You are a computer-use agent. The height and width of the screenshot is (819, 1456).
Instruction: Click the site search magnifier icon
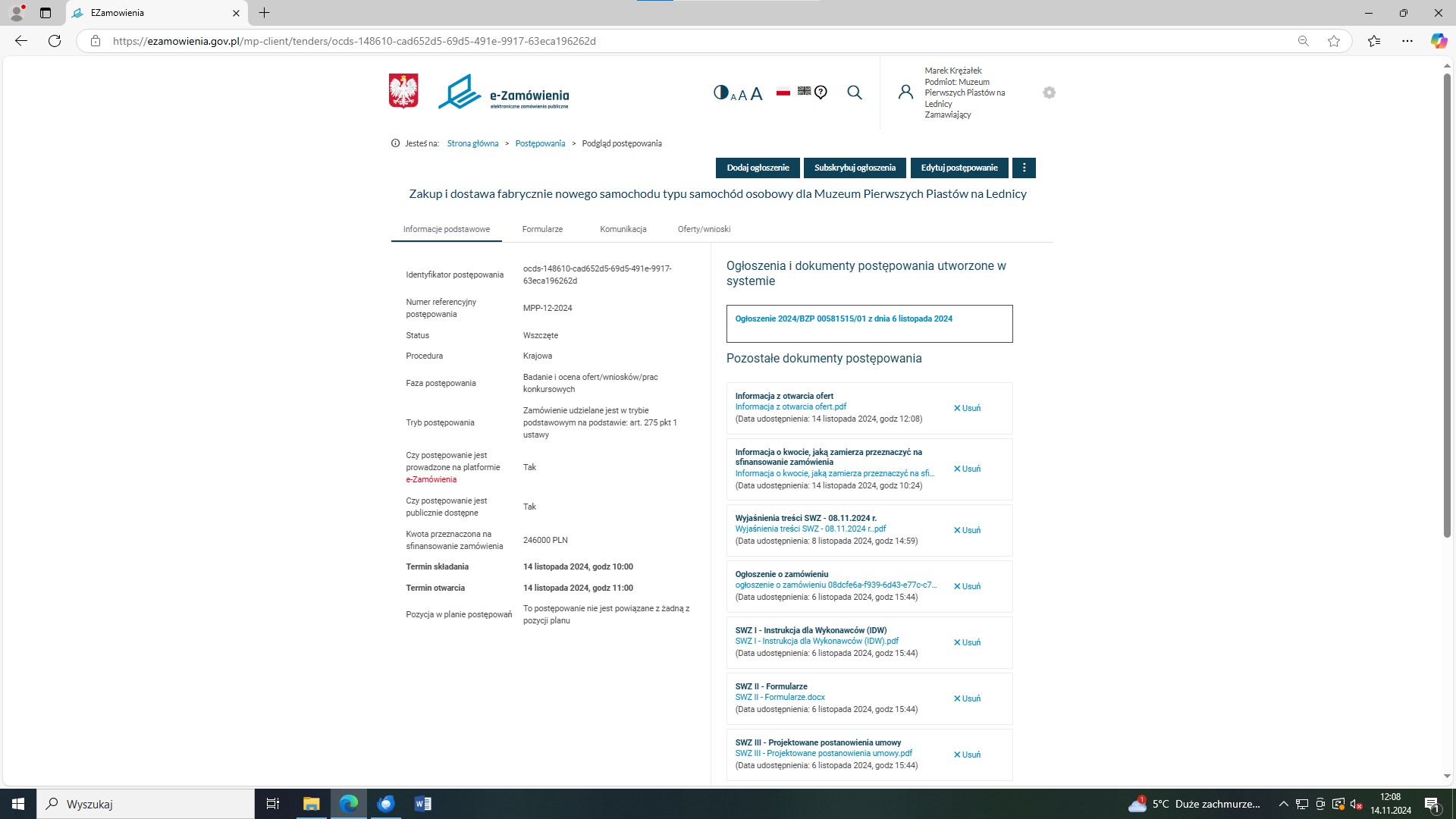[x=855, y=93]
